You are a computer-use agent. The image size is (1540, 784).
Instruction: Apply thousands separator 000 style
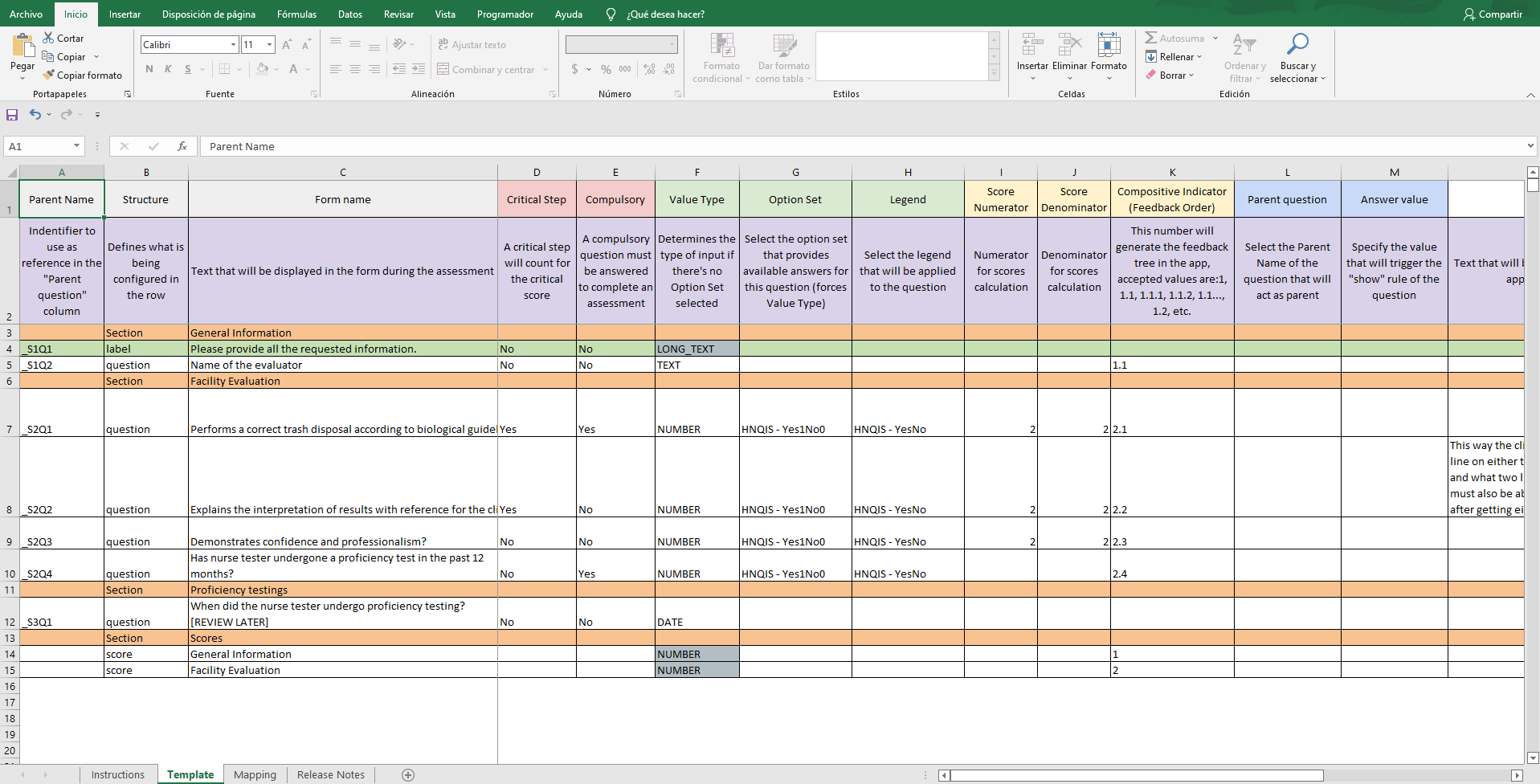(625, 69)
